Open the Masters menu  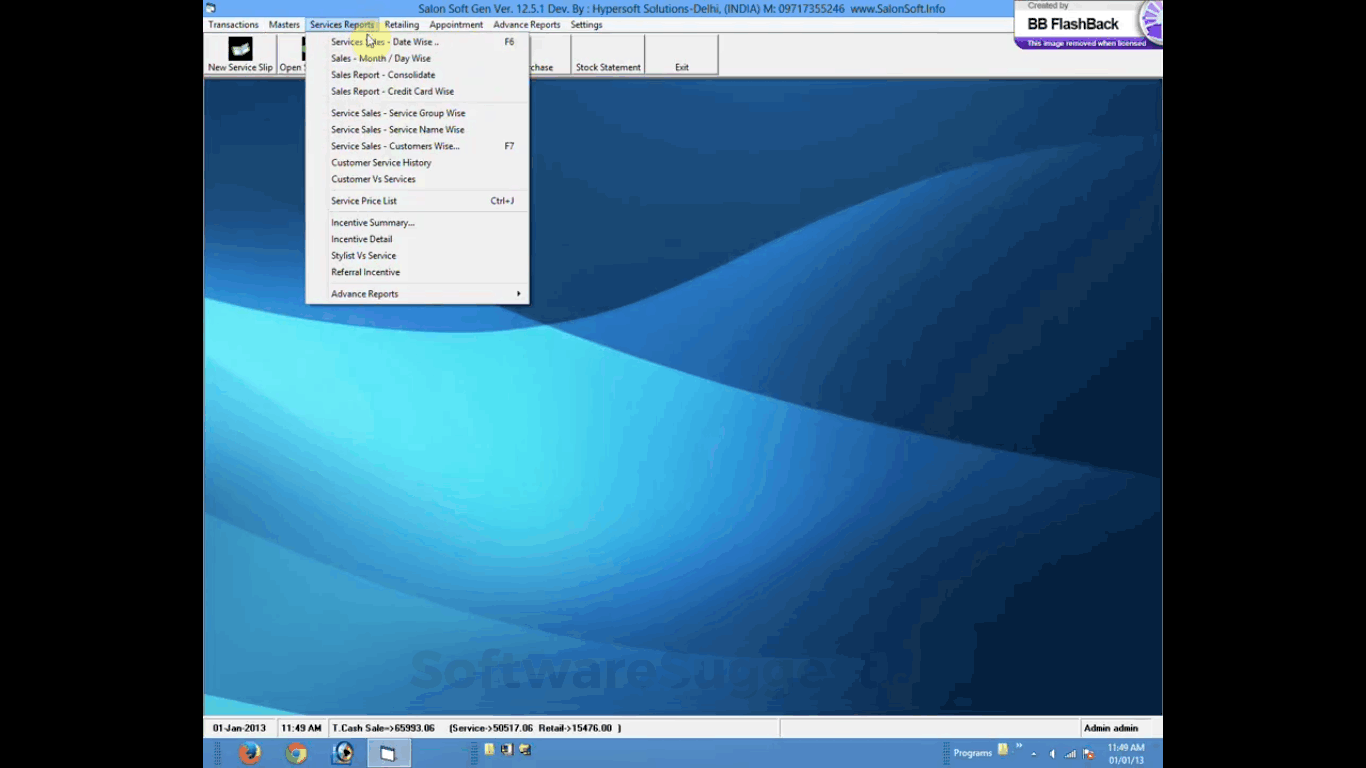point(284,25)
